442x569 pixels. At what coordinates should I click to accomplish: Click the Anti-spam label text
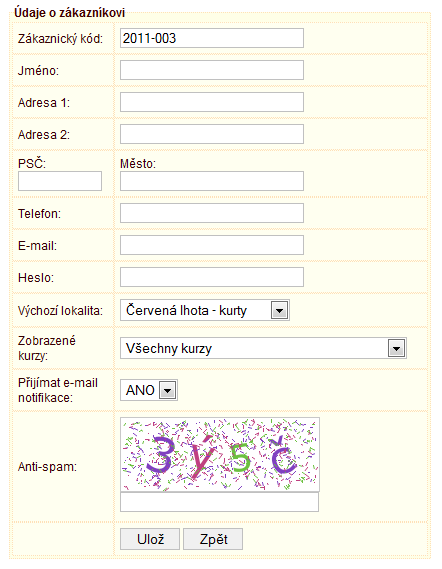tap(48, 467)
